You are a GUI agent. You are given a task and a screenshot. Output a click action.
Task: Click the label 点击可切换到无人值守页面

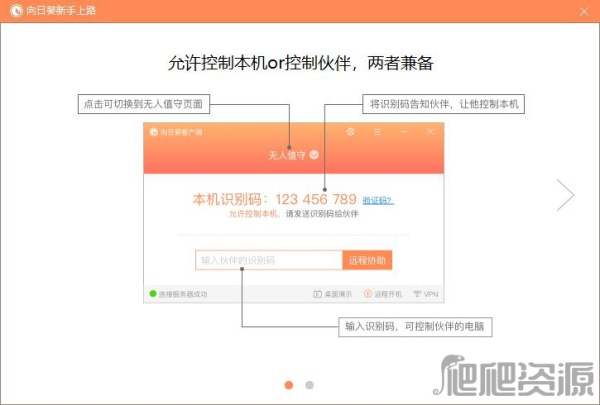[x=143, y=104]
